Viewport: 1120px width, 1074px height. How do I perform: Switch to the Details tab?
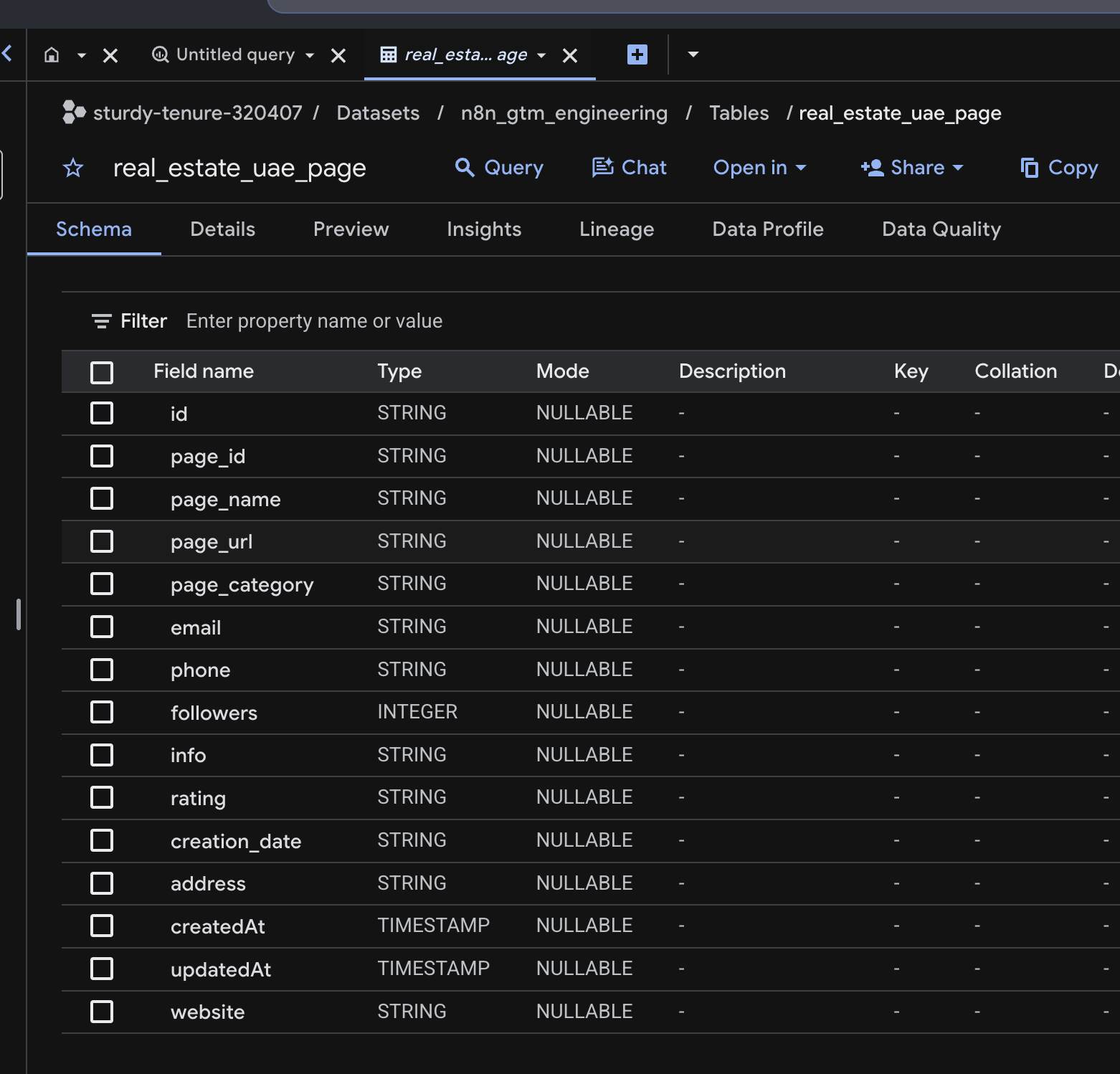click(x=222, y=229)
